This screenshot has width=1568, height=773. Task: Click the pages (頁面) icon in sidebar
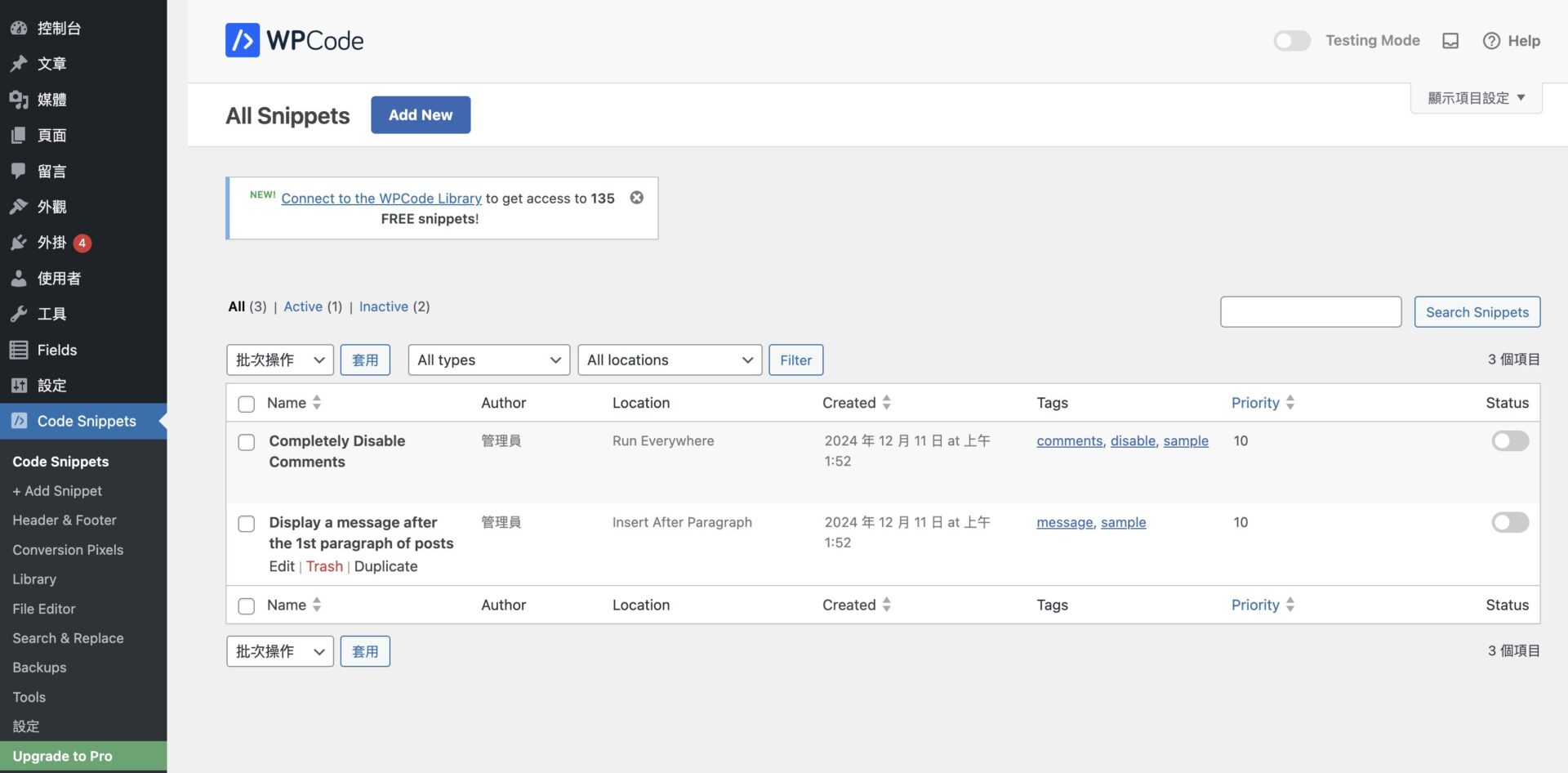[x=19, y=136]
